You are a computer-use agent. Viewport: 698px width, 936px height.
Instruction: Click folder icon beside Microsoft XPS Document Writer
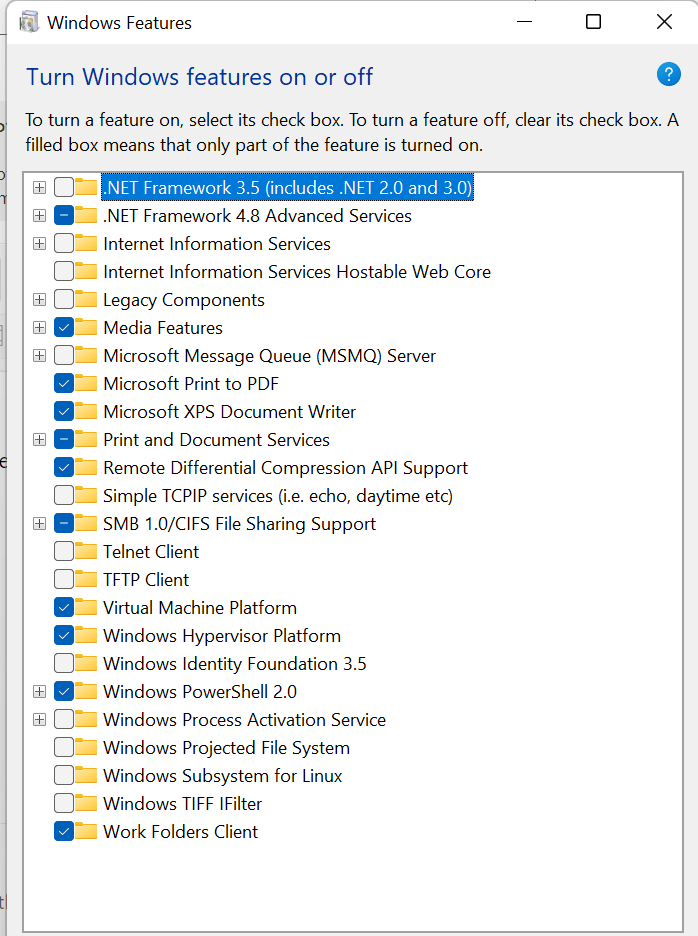click(86, 411)
